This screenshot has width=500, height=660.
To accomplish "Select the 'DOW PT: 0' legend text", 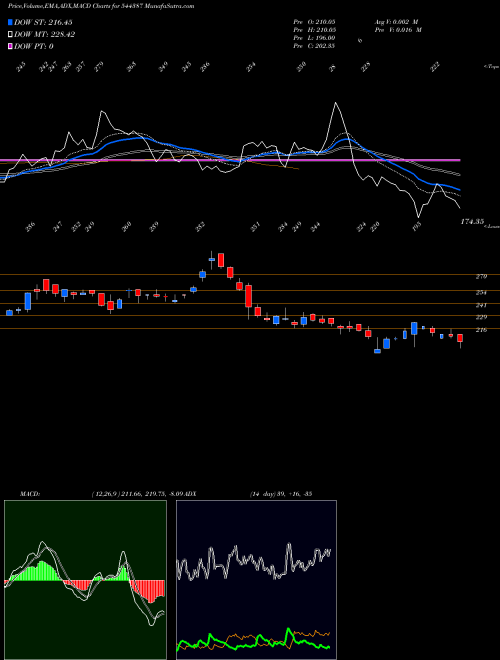I will point(34,47).
